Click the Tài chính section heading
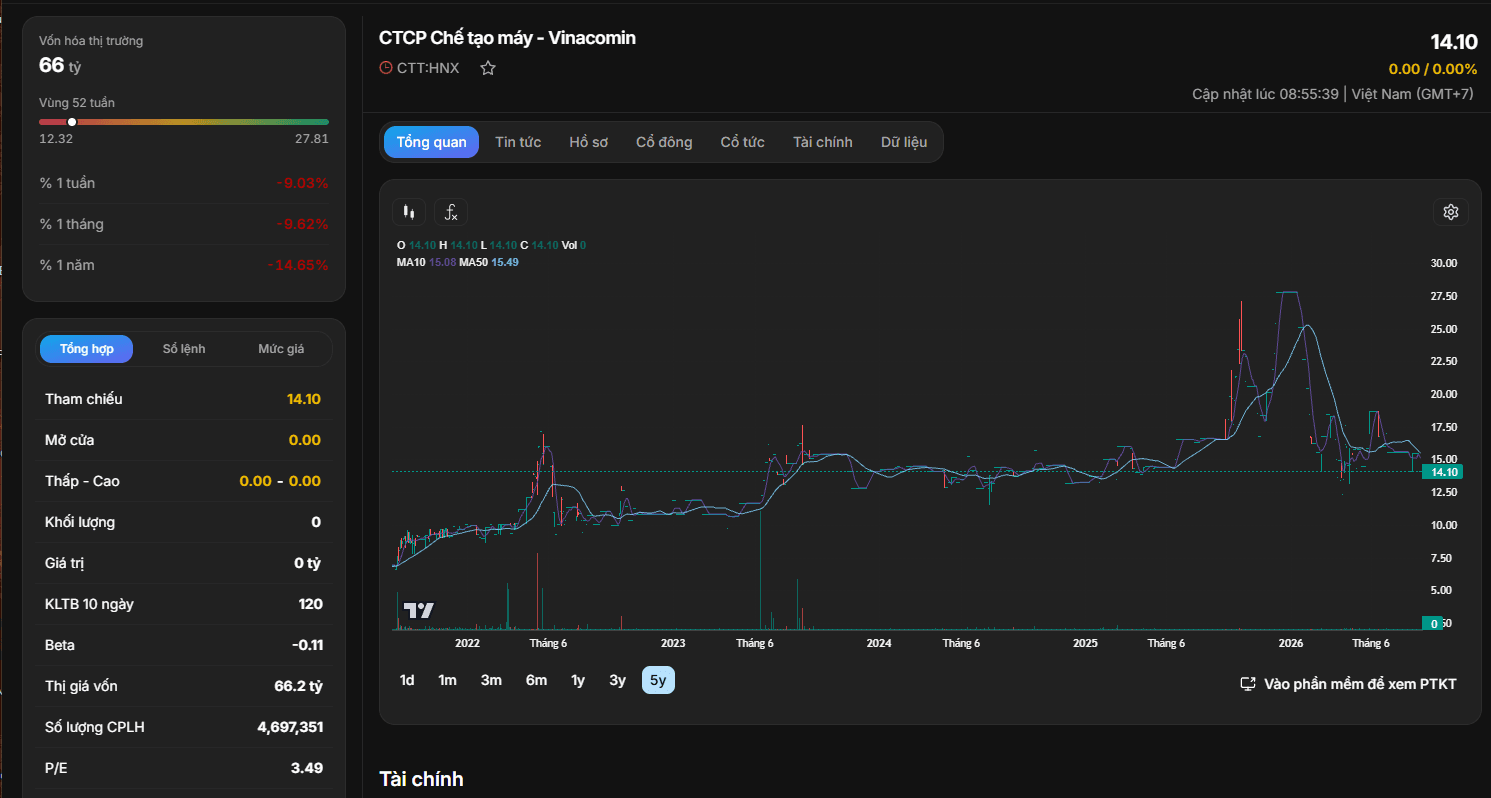The image size is (1491, 798). 421,779
